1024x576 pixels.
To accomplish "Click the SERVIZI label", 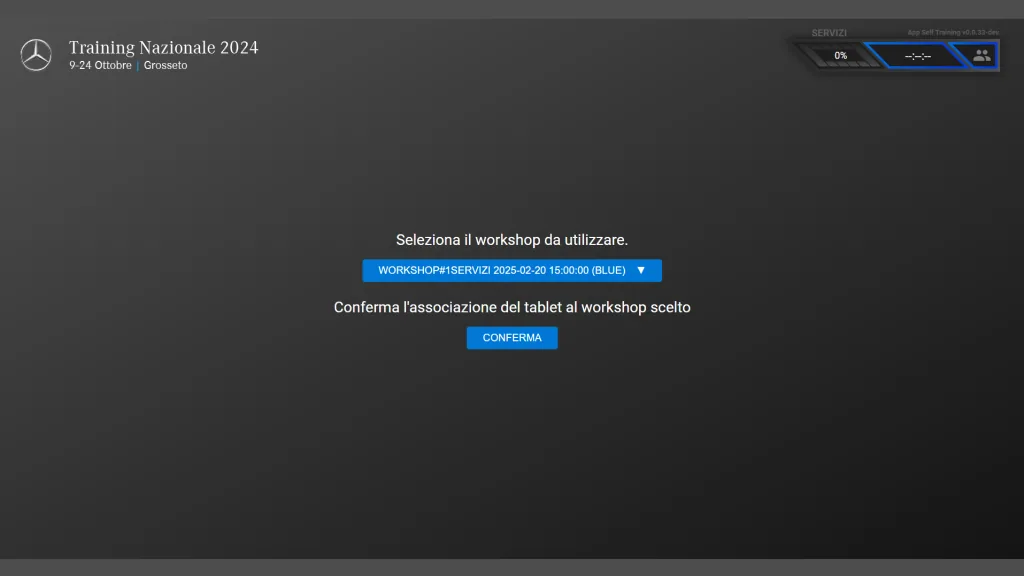I will coord(829,33).
